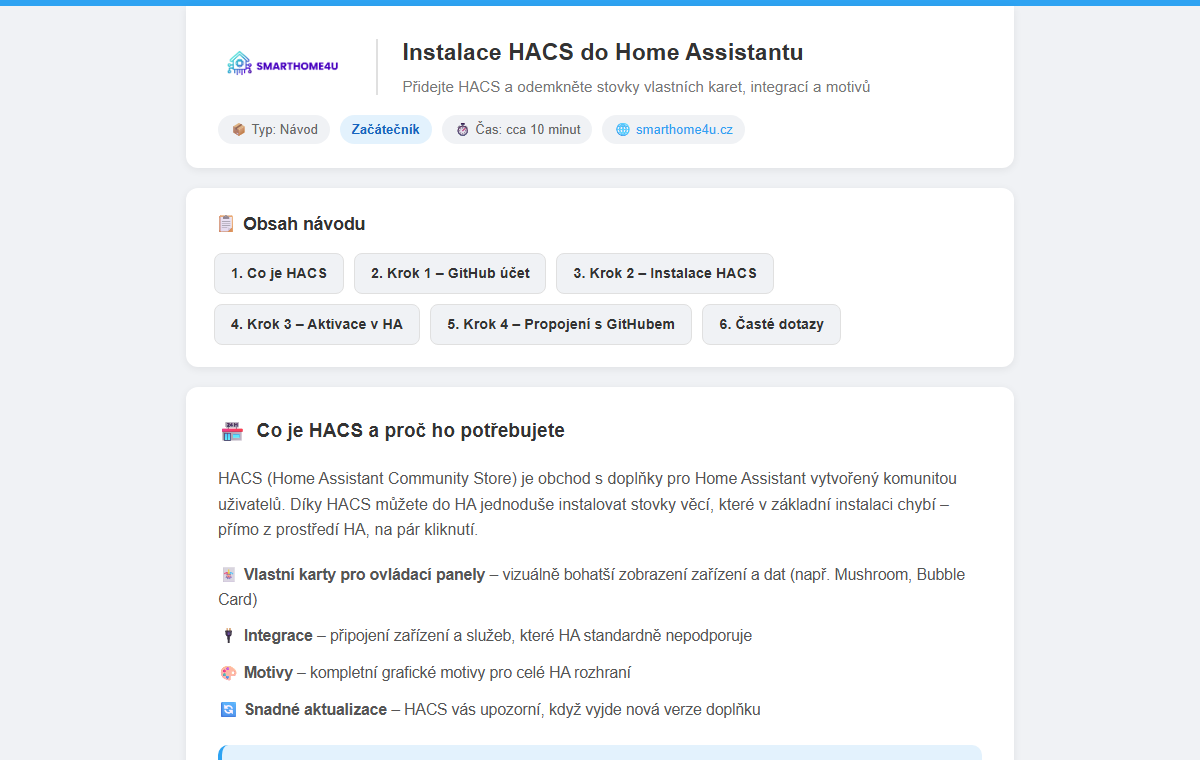Click the globe icon before smarthome4u.cz

point(623,130)
